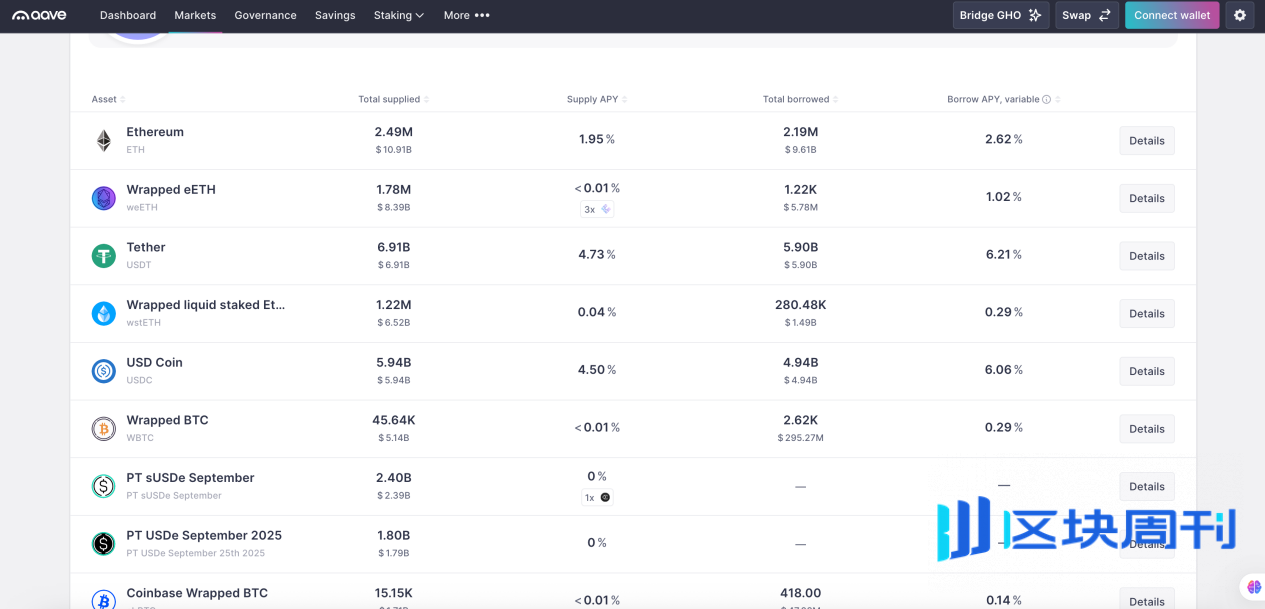Click Tether's 5.90B total borrowed value

pyautogui.click(x=800, y=247)
